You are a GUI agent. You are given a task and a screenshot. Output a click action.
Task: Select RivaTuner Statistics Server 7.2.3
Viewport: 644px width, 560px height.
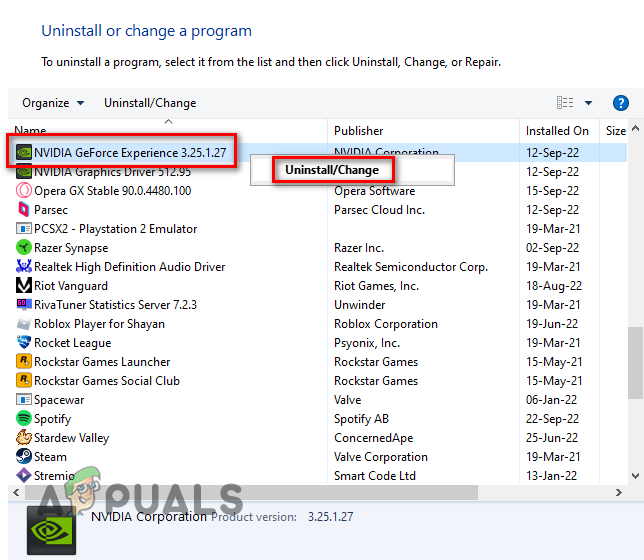115,304
